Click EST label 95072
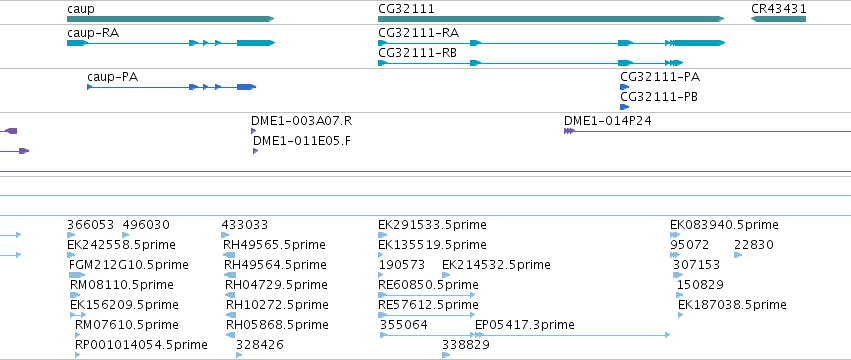Viewport: 851px width, 360px height. pyautogui.click(x=690, y=245)
